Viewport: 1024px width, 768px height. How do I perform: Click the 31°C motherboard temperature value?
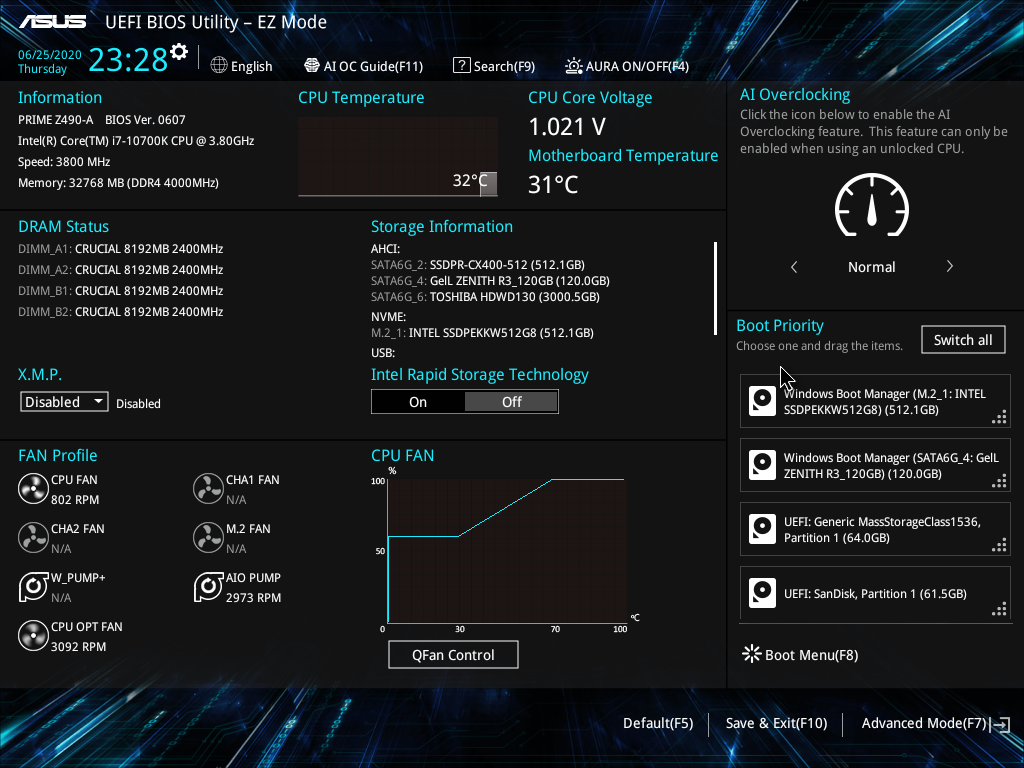pos(553,185)
